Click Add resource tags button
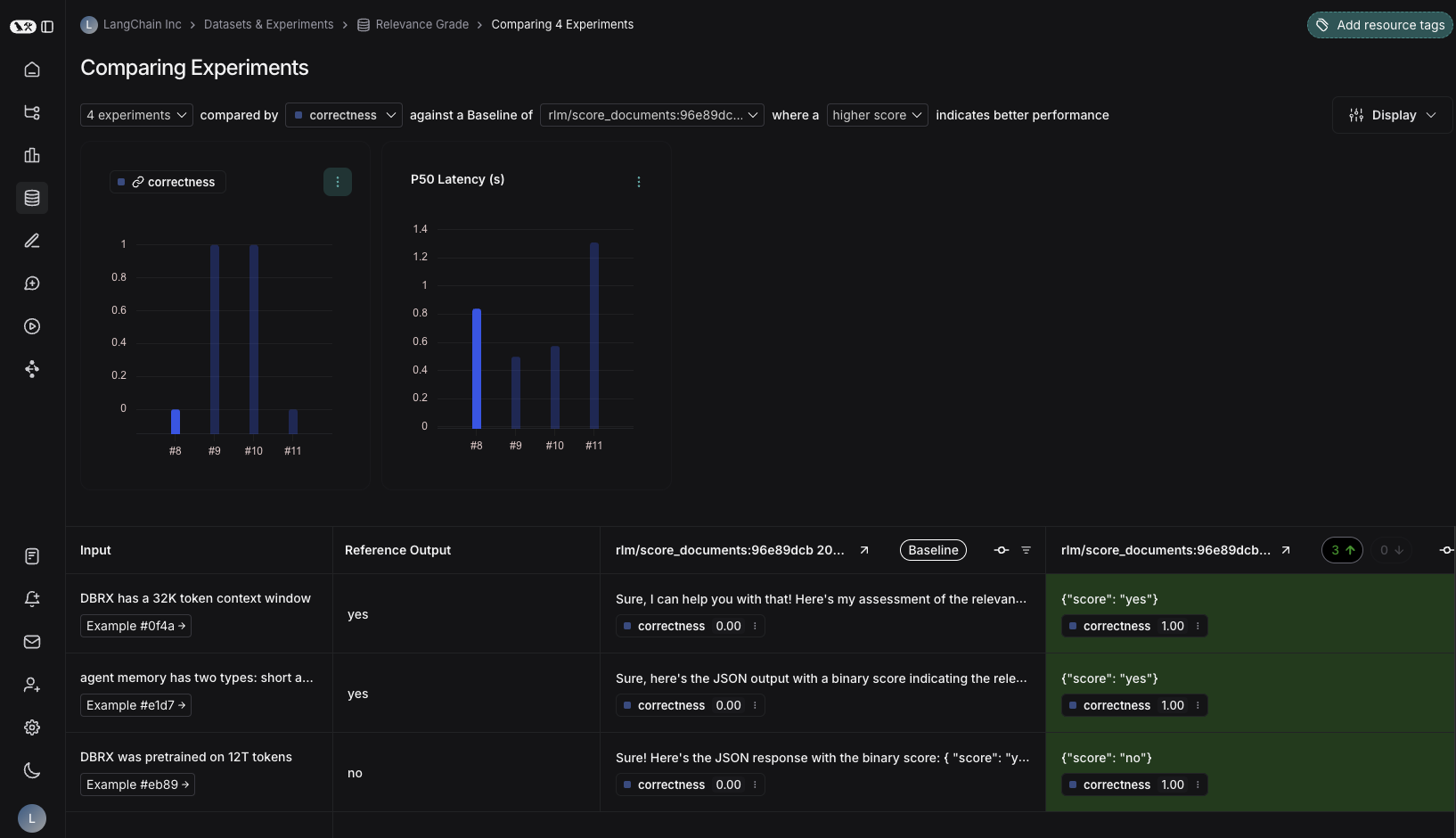This screenshot has width=1456, height=838. pyautogui.click(x=1379, y=25)
